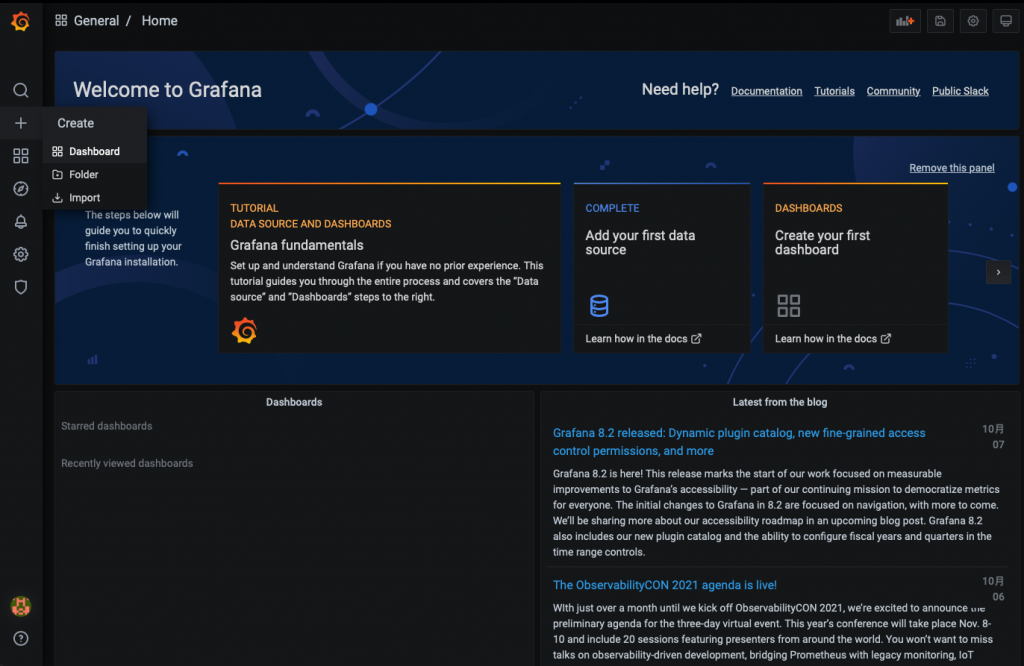Click Remove this panel
The height and width of the screenshot is (666, 1024).
click(952, 168)
